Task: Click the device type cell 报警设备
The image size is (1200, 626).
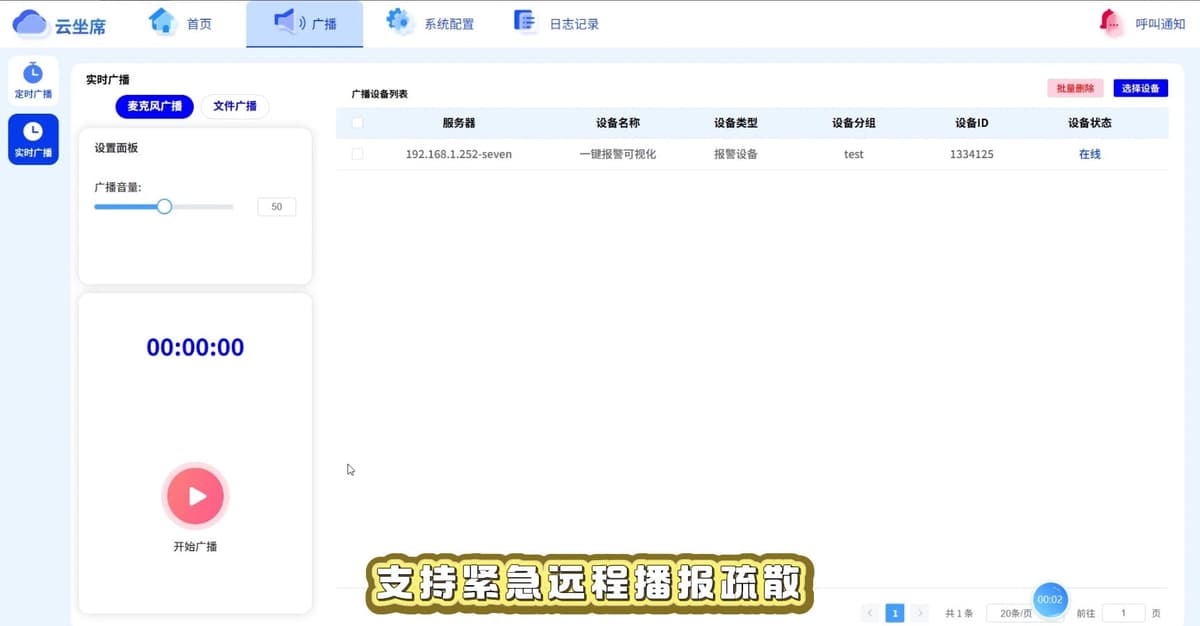Action: 736,154
